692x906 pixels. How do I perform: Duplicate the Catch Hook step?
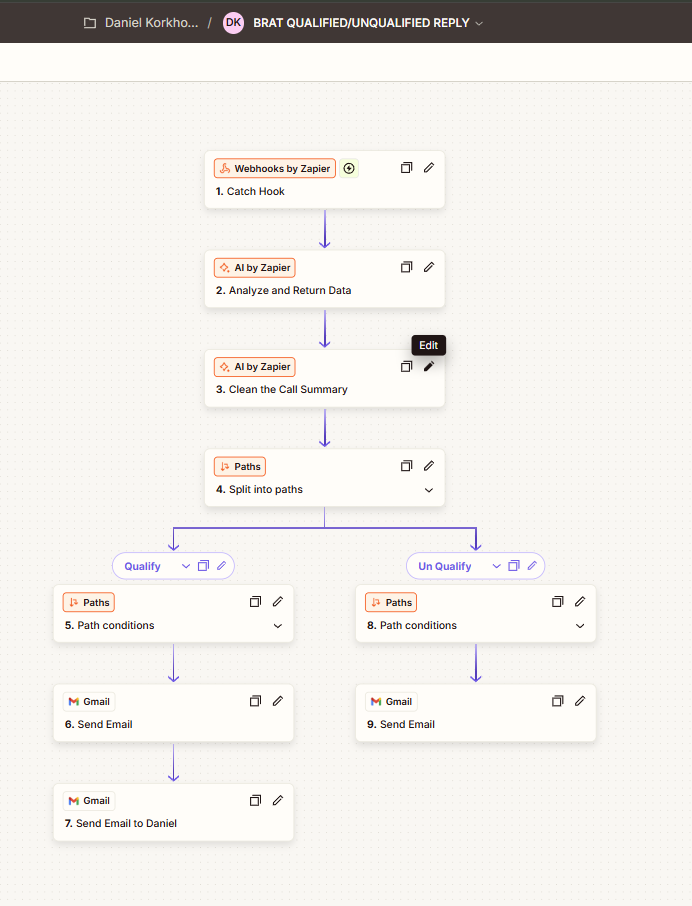pyautogui.click(x=407, y=168)
